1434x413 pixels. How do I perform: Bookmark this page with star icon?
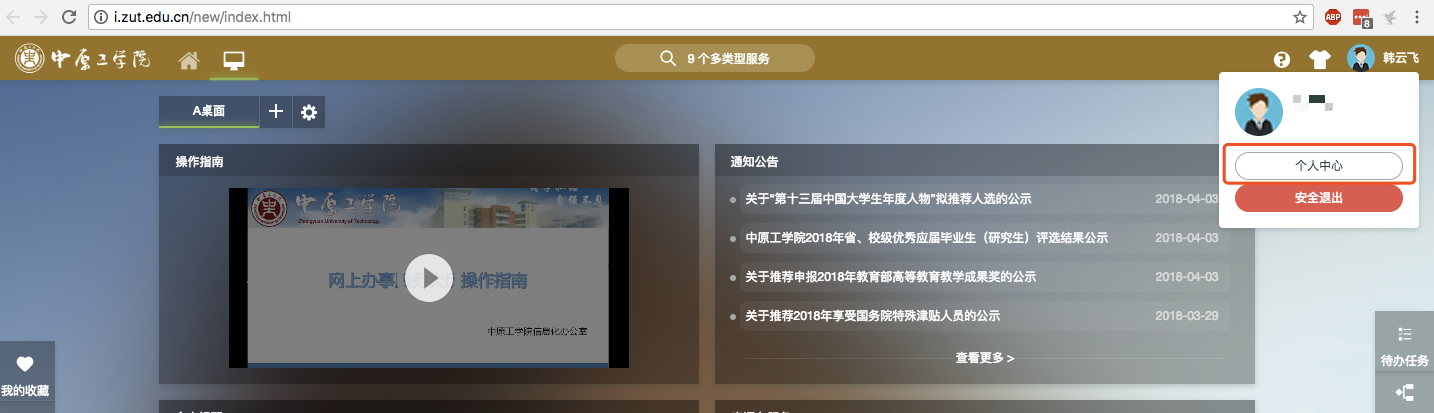coord(1299,17)
